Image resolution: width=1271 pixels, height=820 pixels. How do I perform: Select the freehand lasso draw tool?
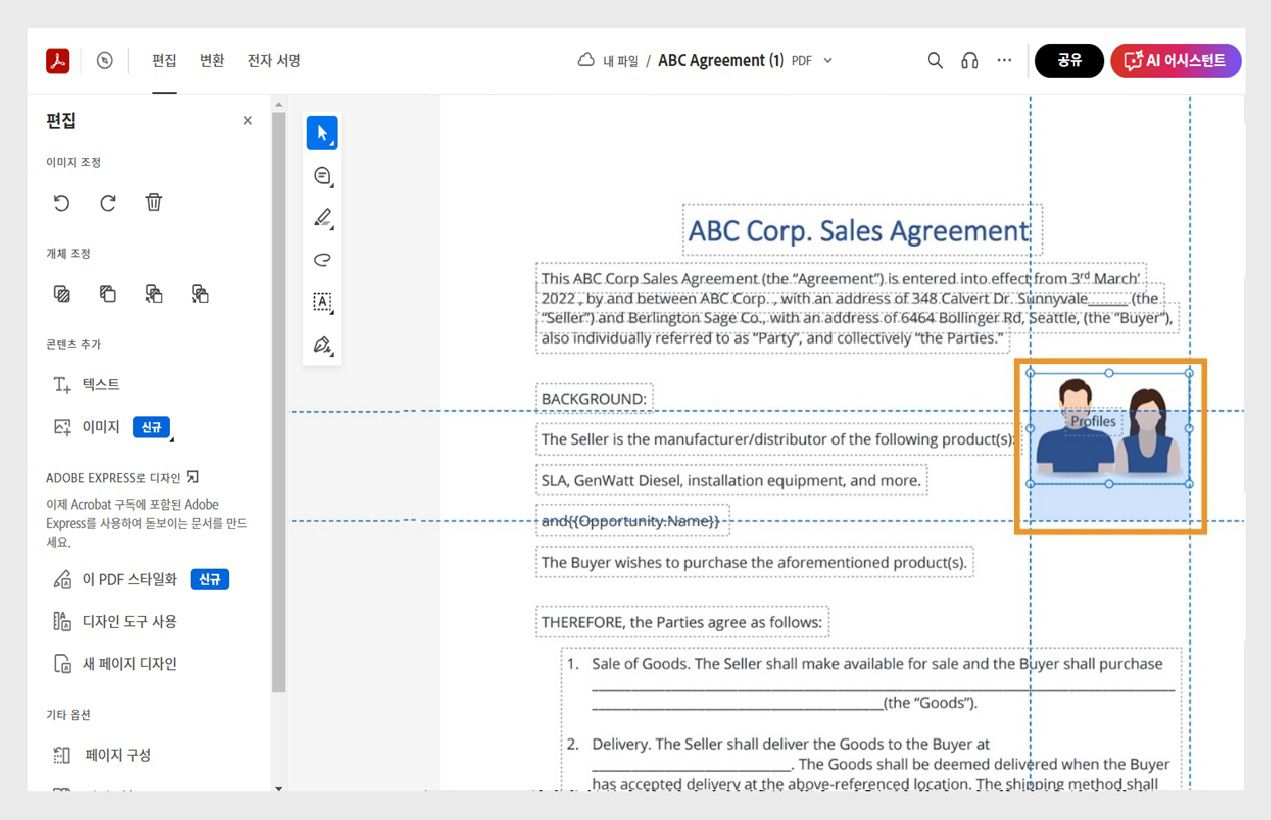point(322,260)
